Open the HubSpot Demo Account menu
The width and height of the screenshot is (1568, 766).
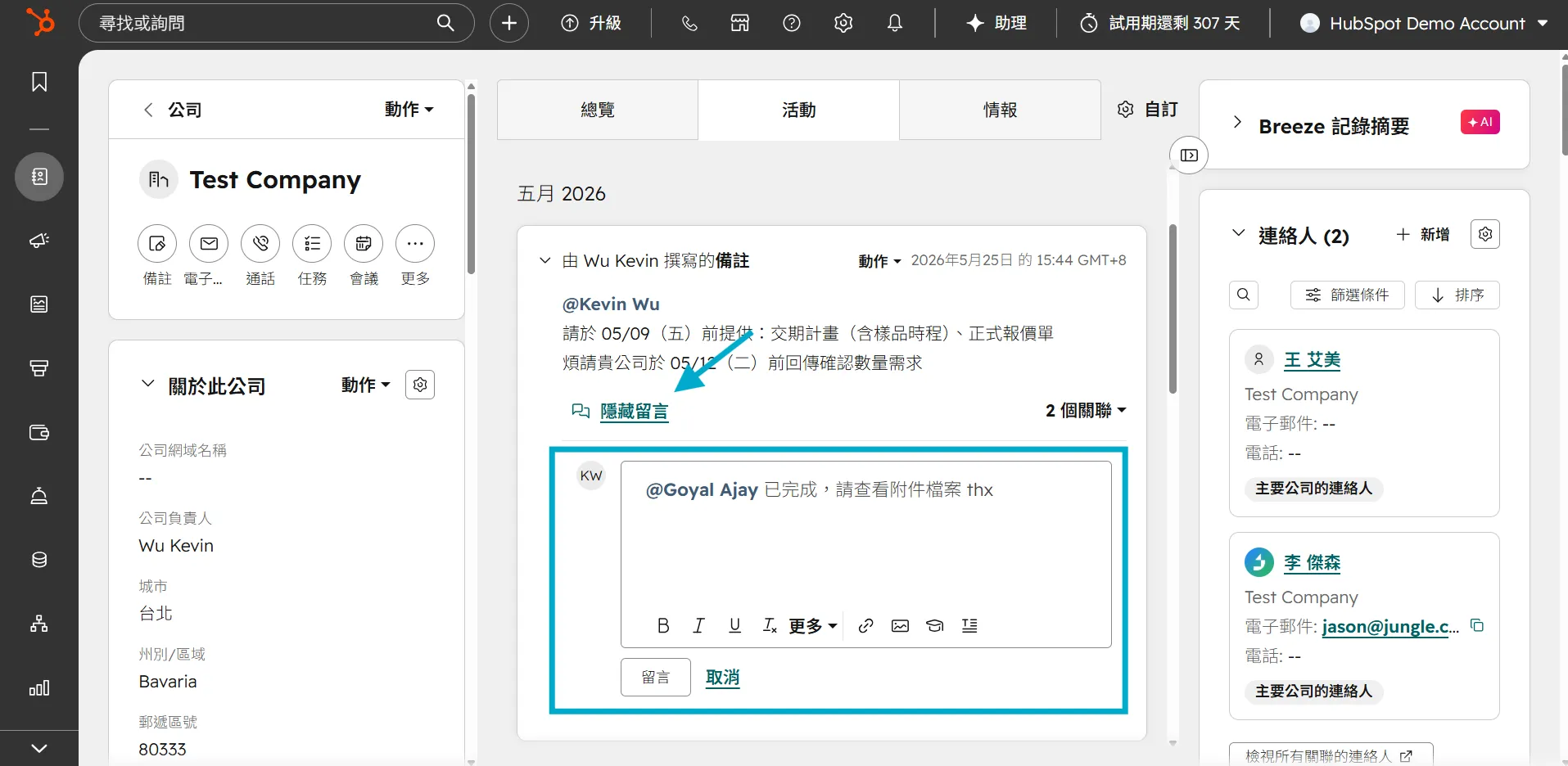click(x=1425, y=23)
